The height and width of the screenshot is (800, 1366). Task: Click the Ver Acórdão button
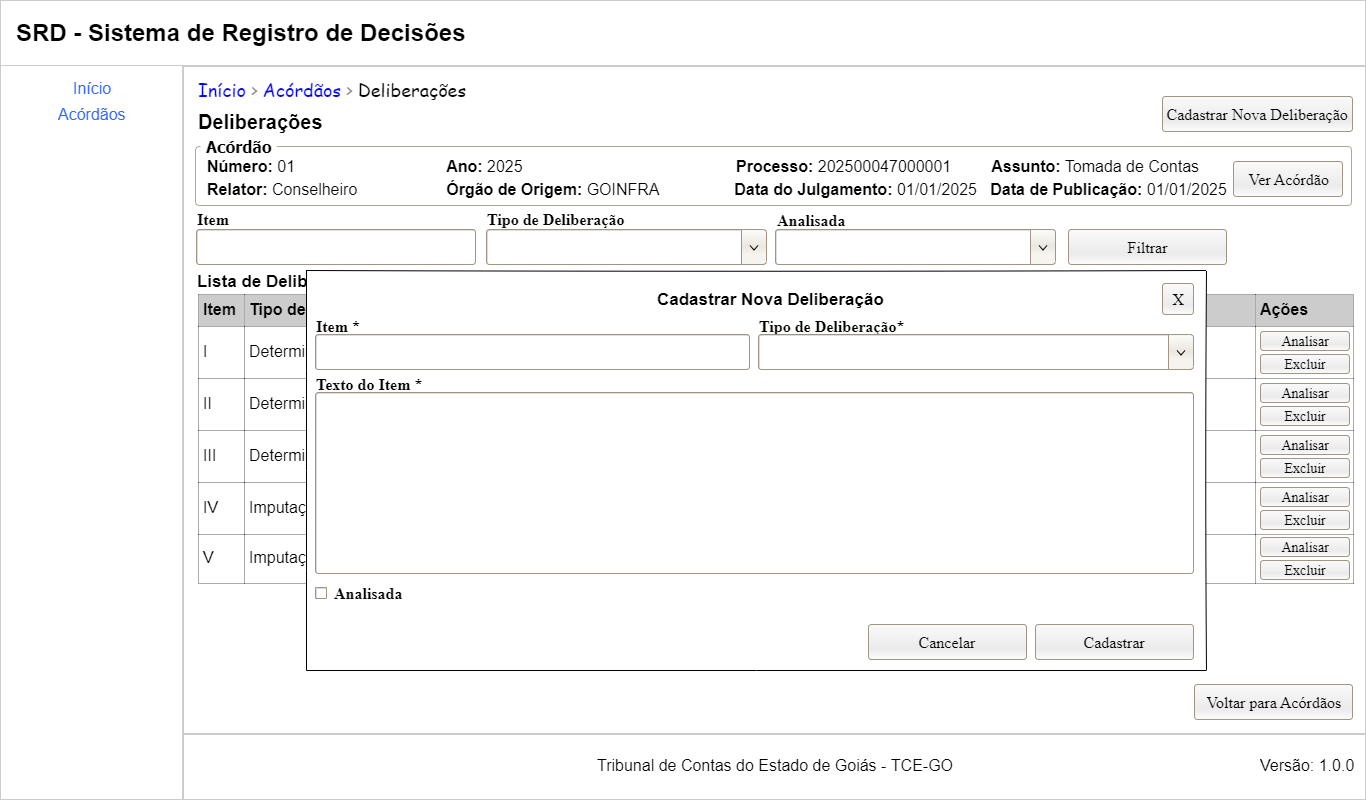[1287, 180]
